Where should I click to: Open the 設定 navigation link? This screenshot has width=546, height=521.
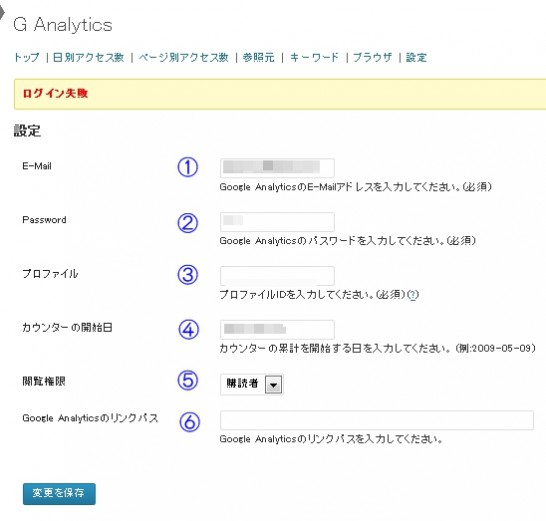click(x=416, y=57)
